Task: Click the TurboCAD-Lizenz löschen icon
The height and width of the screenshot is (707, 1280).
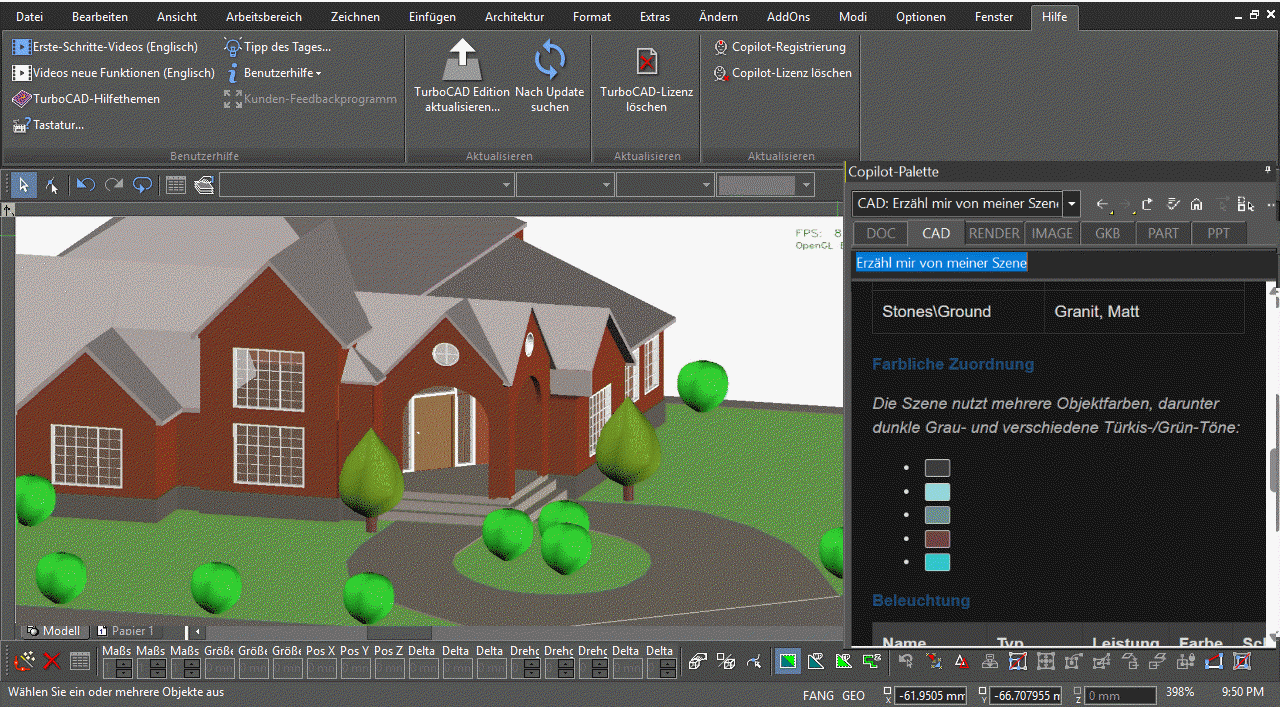Action: click(647, 62)
